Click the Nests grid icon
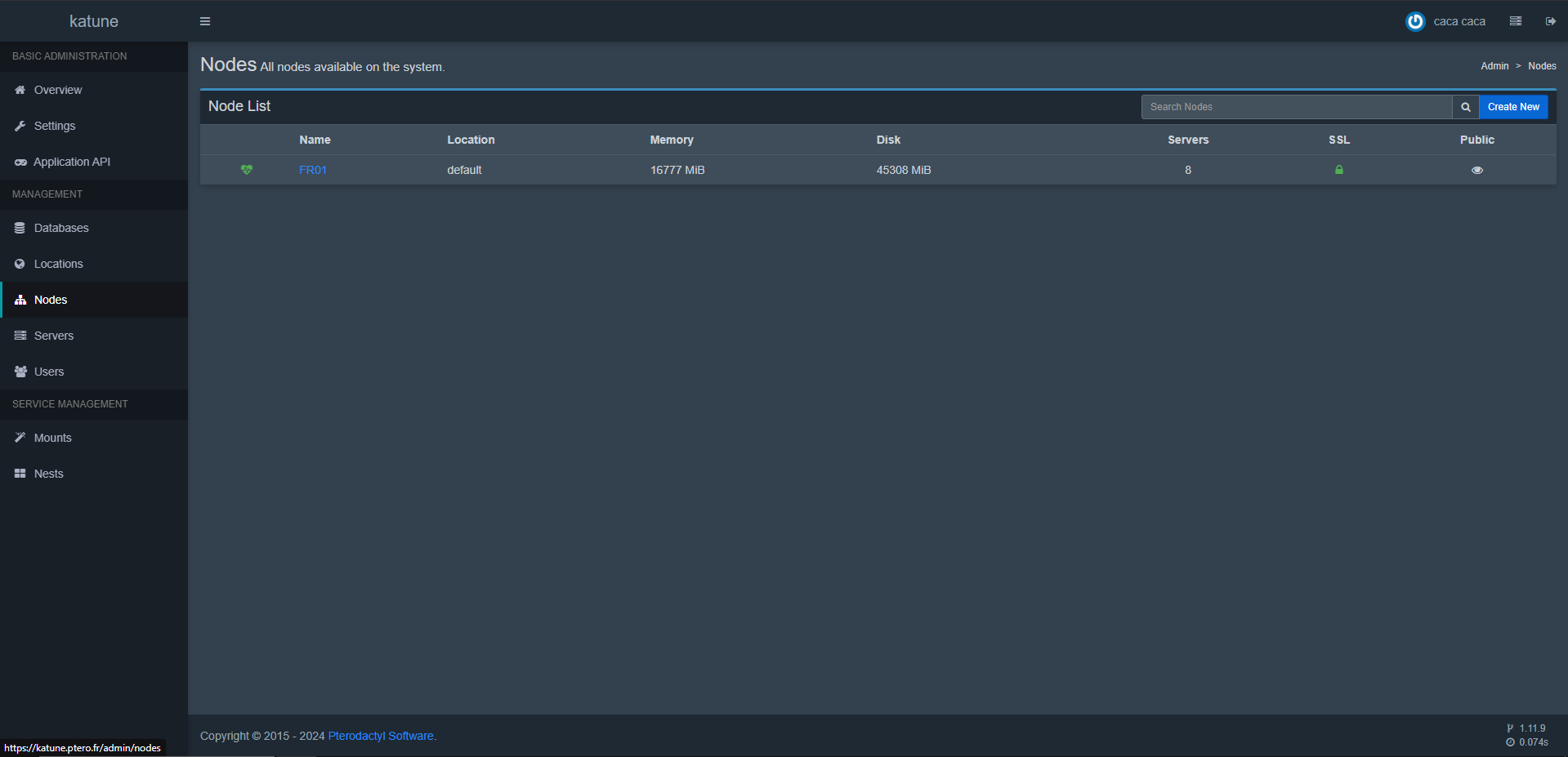 click(x=20, y=474)
